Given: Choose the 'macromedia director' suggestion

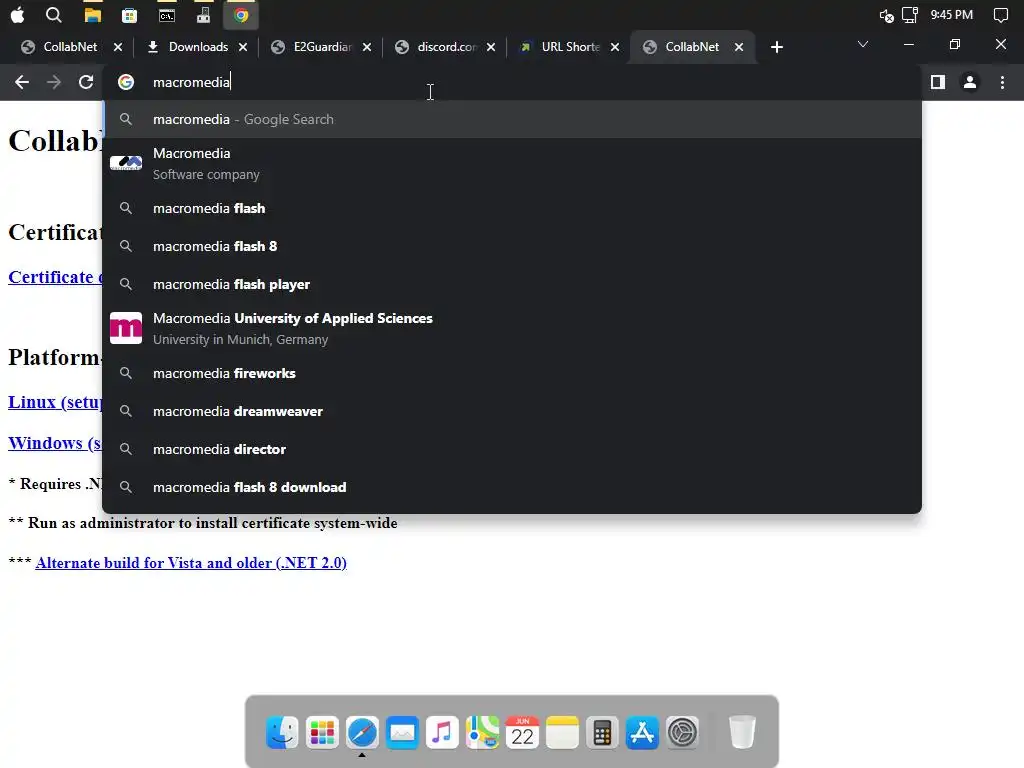Looking at the screenshot, I should [x=512, y=449].
